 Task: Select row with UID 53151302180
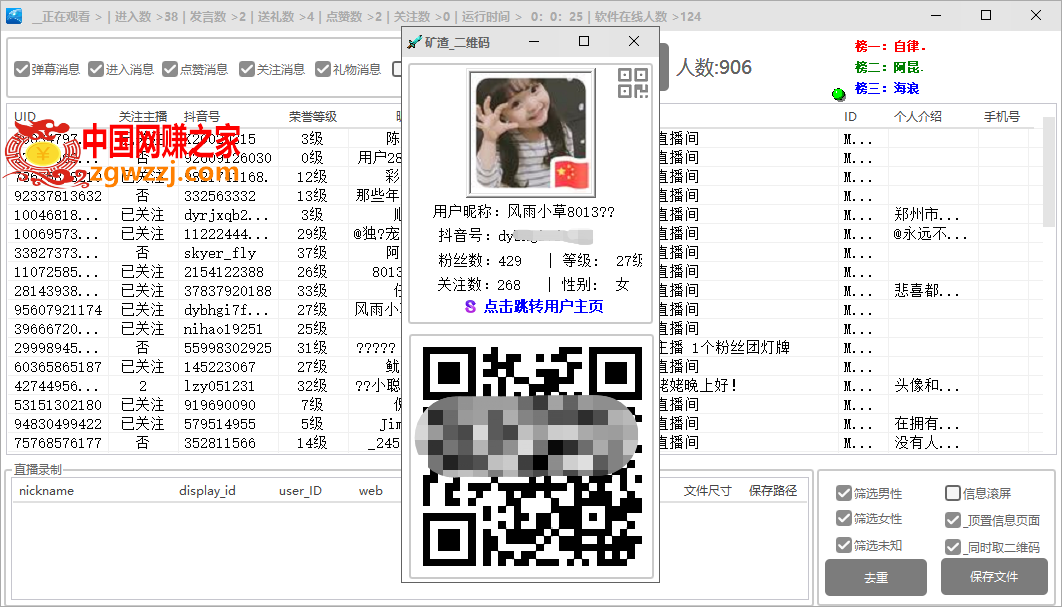tap(58, 404)
